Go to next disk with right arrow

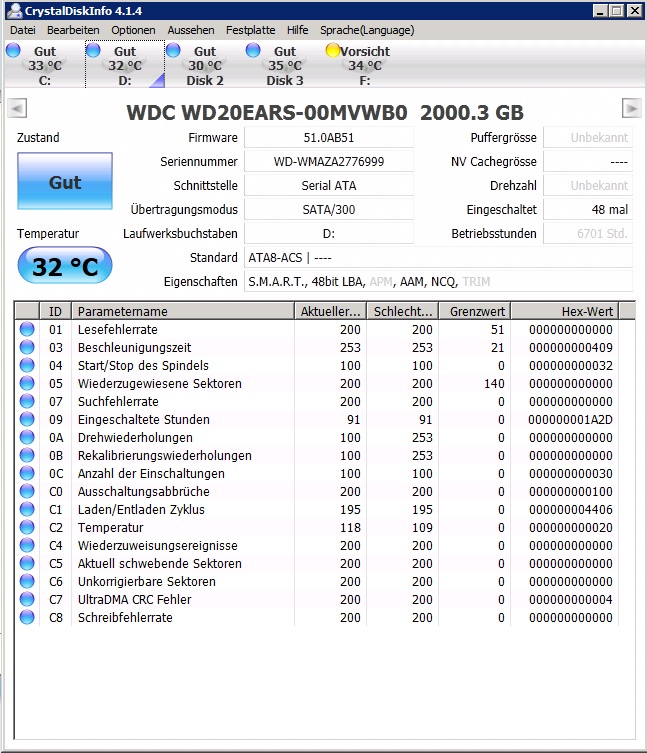(x=631, y=108)
